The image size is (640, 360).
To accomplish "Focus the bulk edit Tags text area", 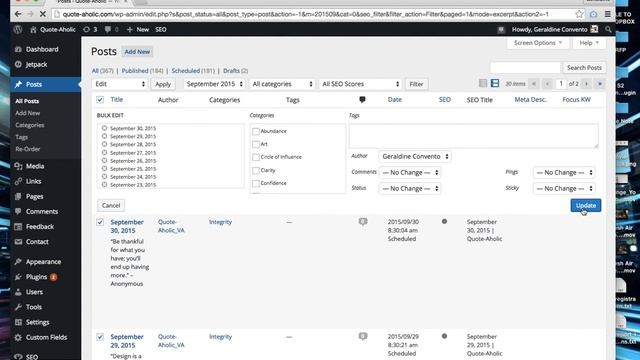I will coord(473,136).
